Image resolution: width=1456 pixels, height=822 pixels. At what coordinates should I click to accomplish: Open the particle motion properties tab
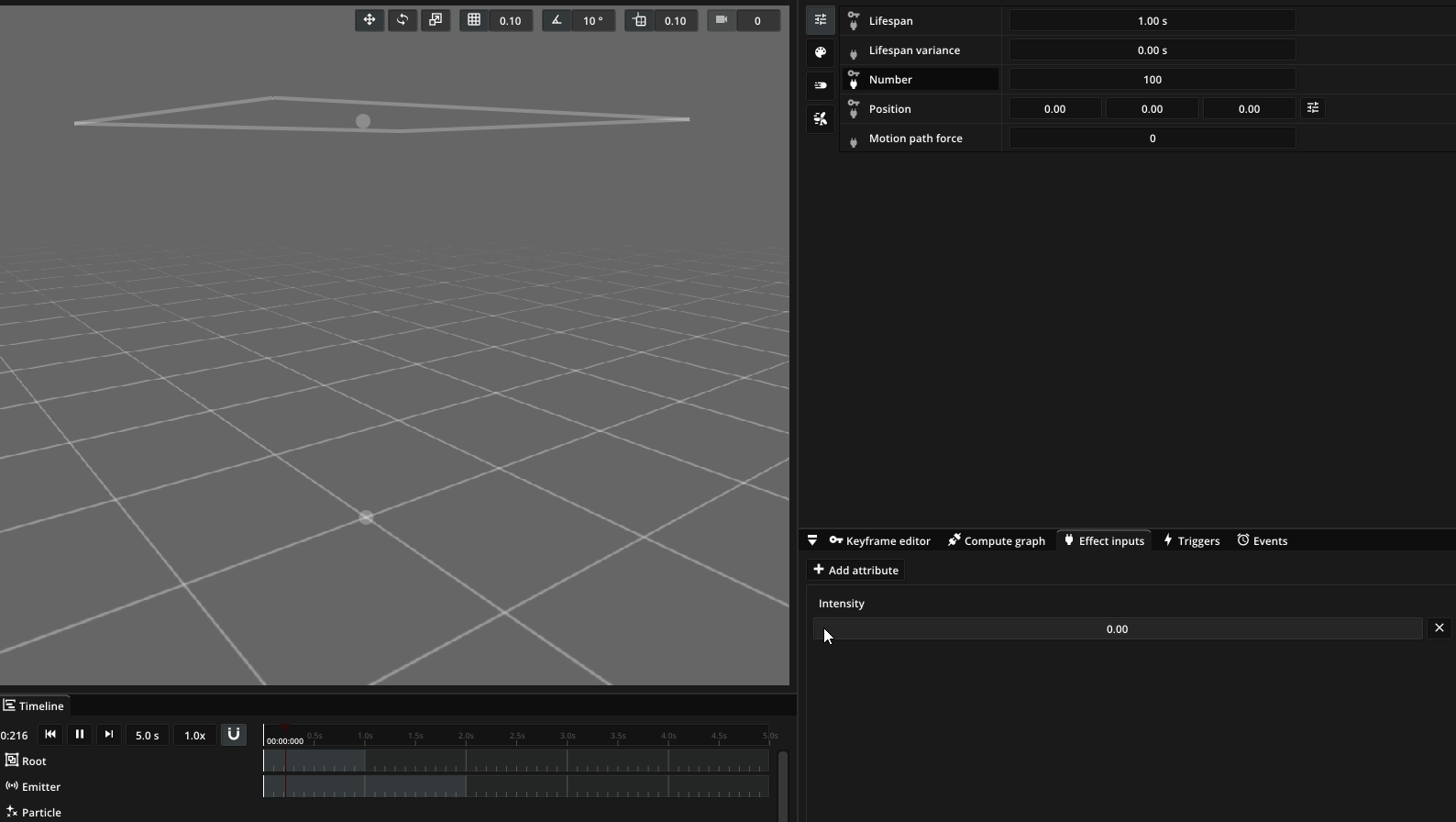821,86
